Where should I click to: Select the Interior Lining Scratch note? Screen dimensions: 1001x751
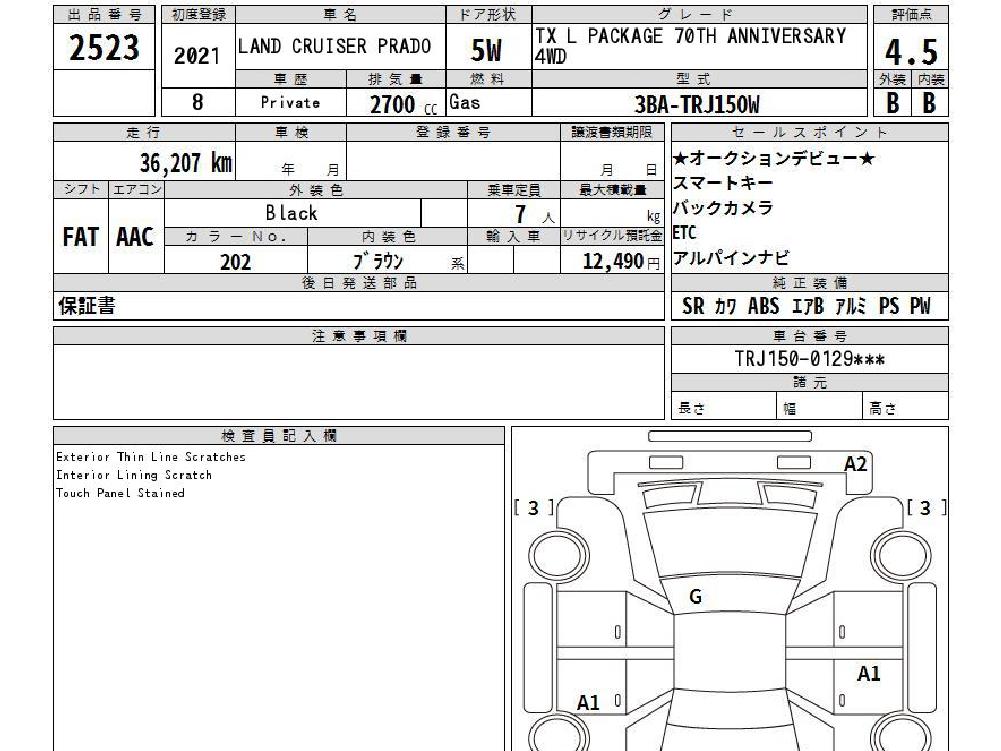pyautogui.click(x=134, y=474)
